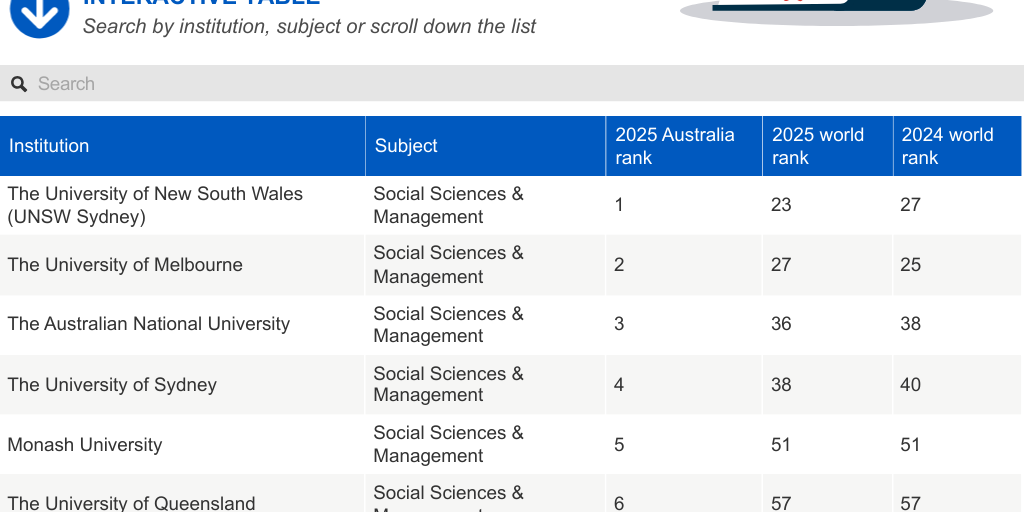Click Sydney's 2025 world rank 38
The image size is (1024, 512).
click(781, 385)
